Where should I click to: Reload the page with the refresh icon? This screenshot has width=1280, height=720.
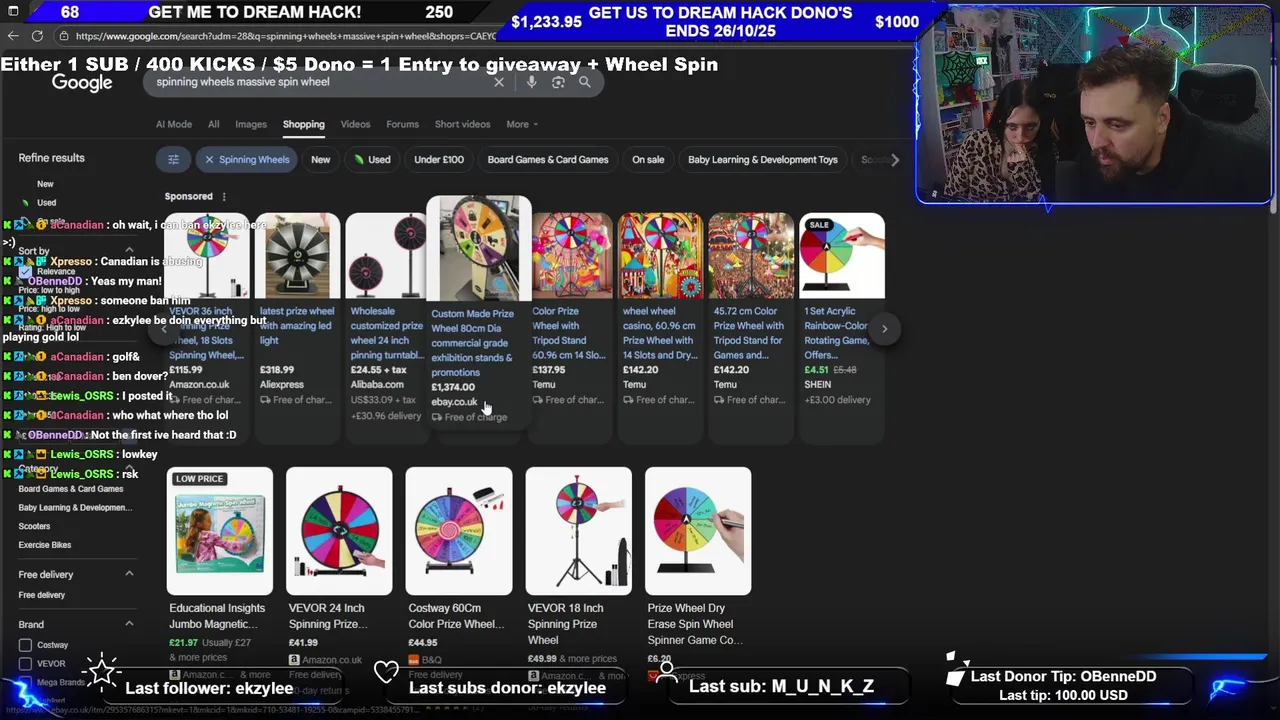point(37,36)
